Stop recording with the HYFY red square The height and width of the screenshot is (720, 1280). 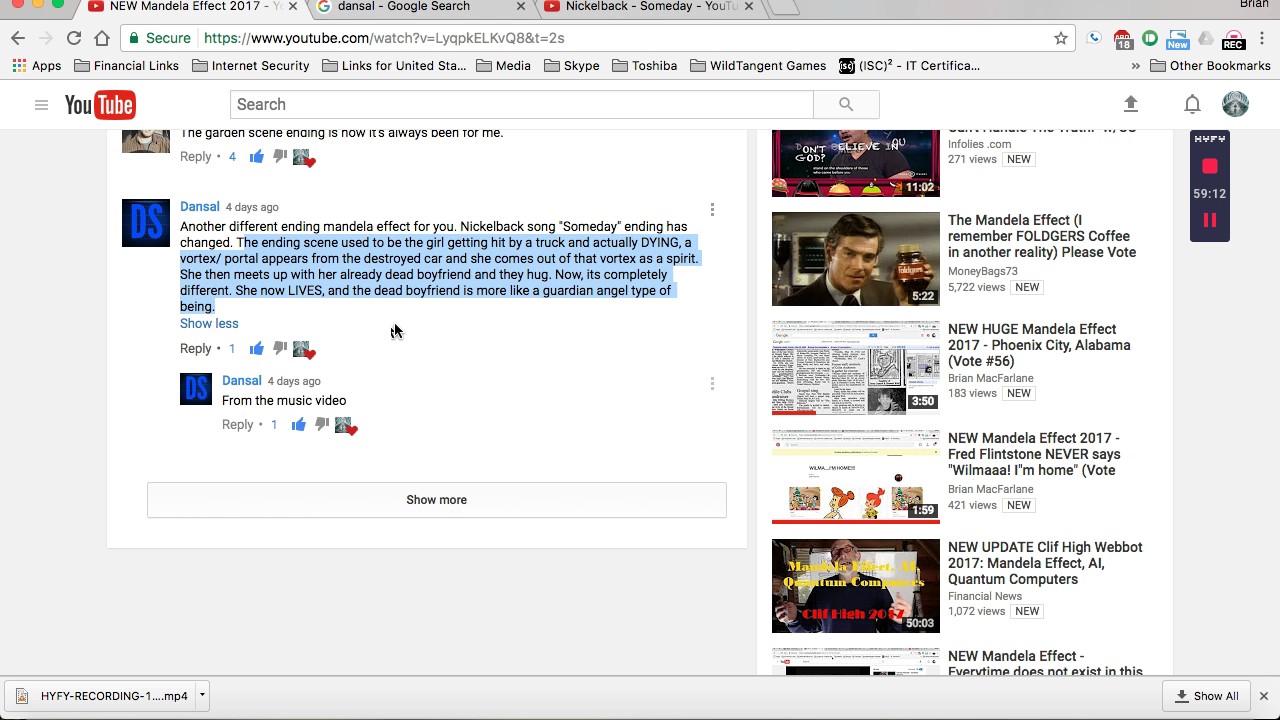[x=1210, y=166]
